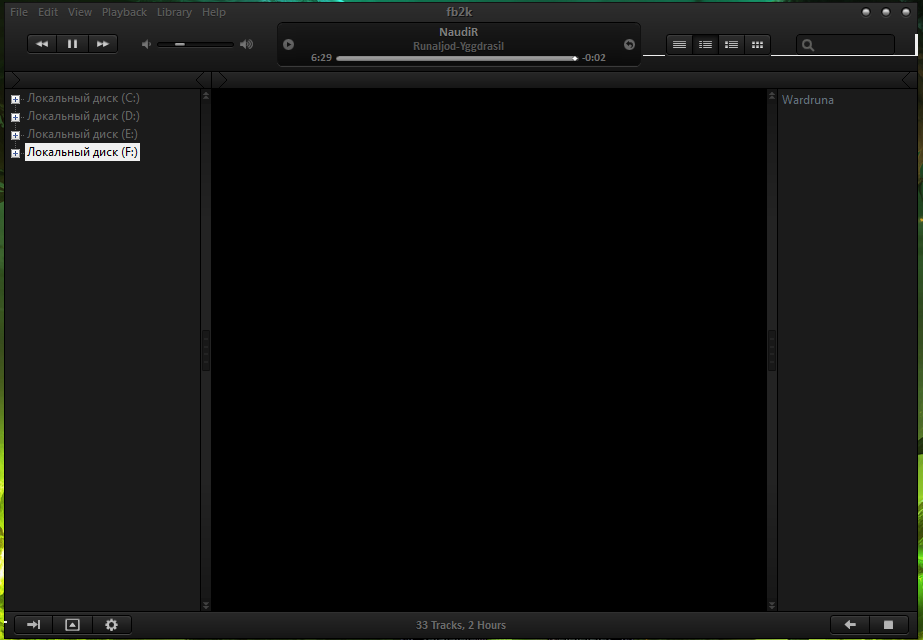Pause the current track
Image resolution: width=923 pixels, height=640 pixels.
tap(72, 44)
